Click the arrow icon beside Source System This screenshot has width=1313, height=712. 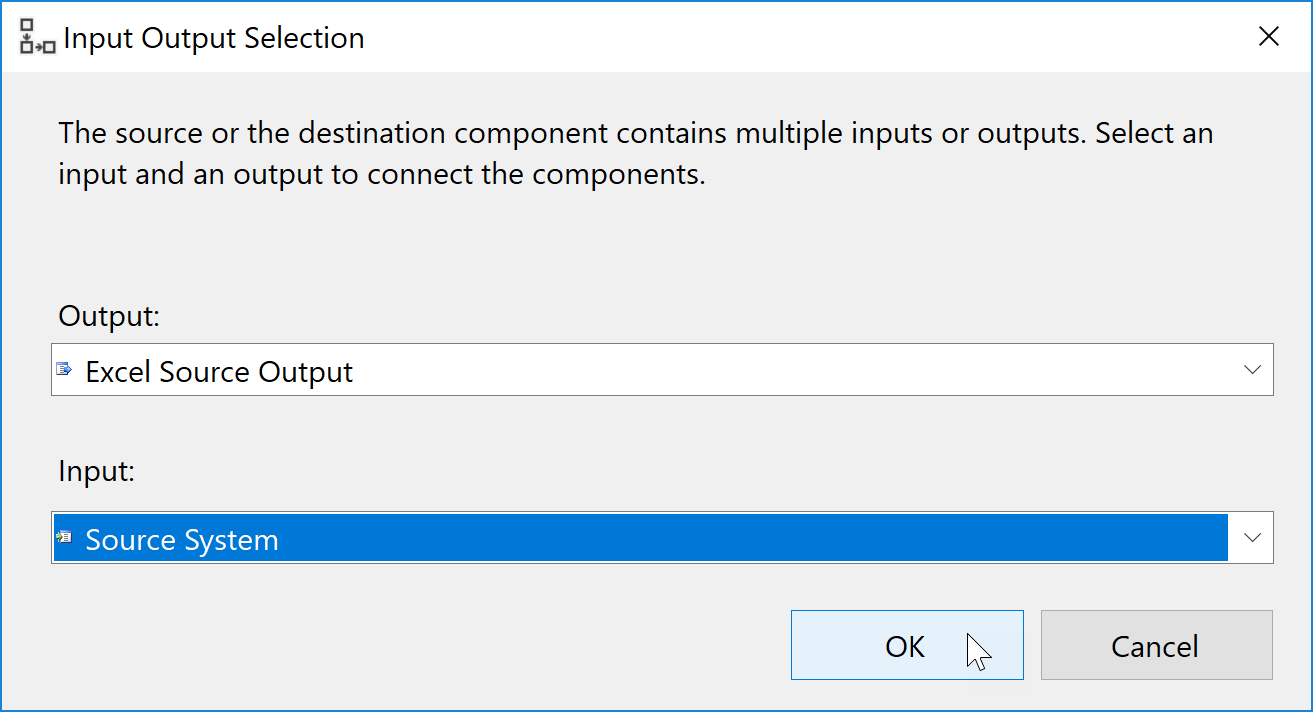[x=65, y=537]
